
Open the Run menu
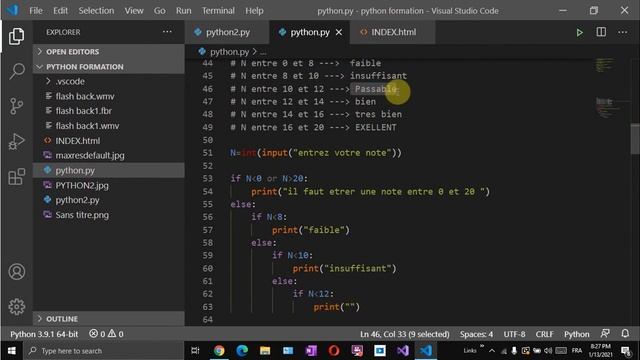coord(183,11)
